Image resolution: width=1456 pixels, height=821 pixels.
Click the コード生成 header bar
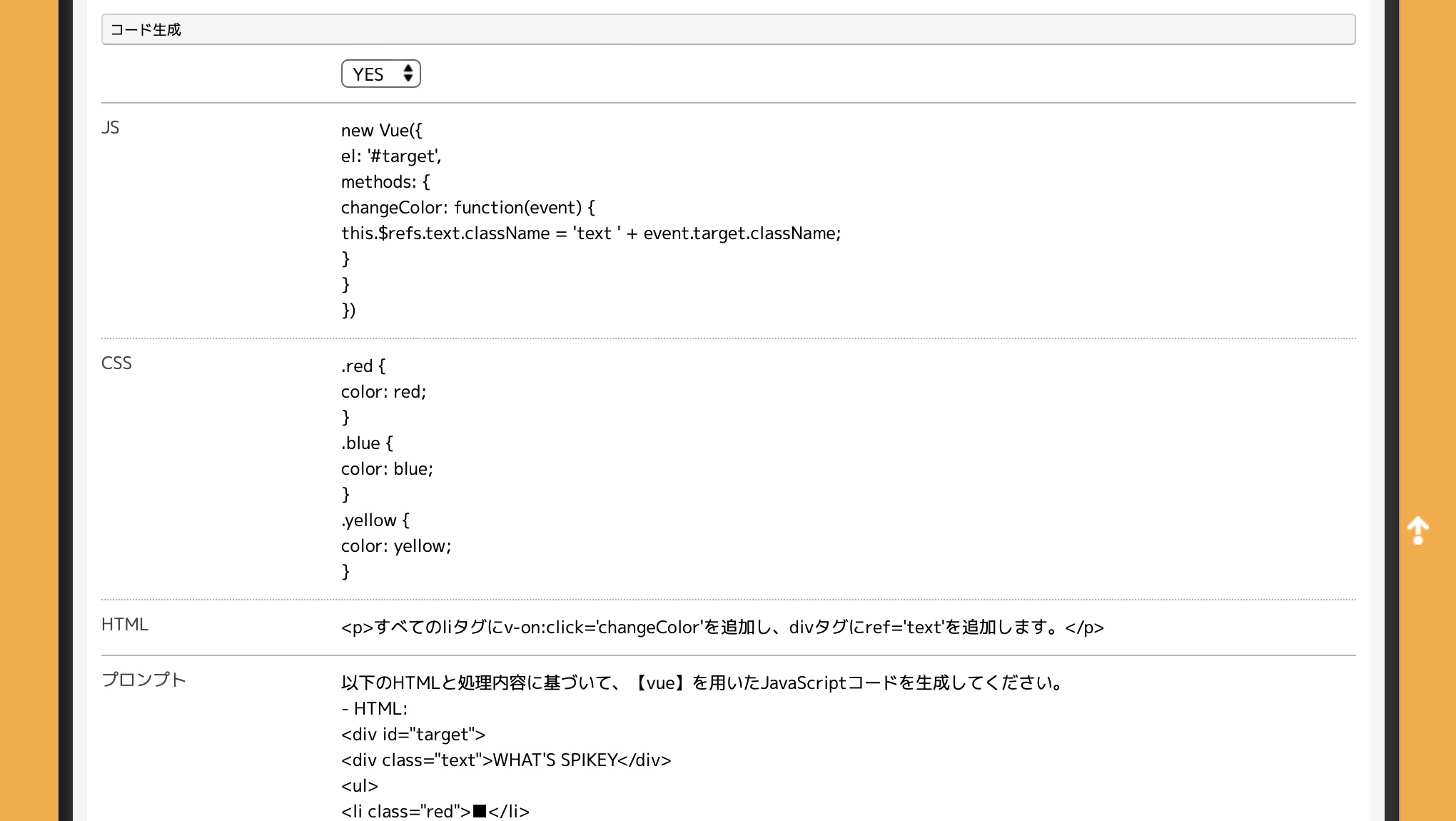728,29
